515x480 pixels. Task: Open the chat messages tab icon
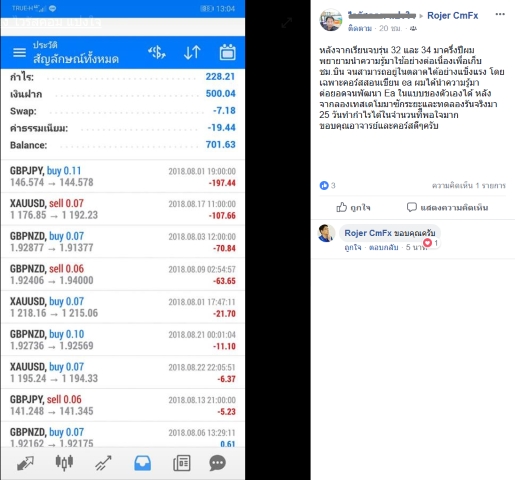[x=218, y=463]
